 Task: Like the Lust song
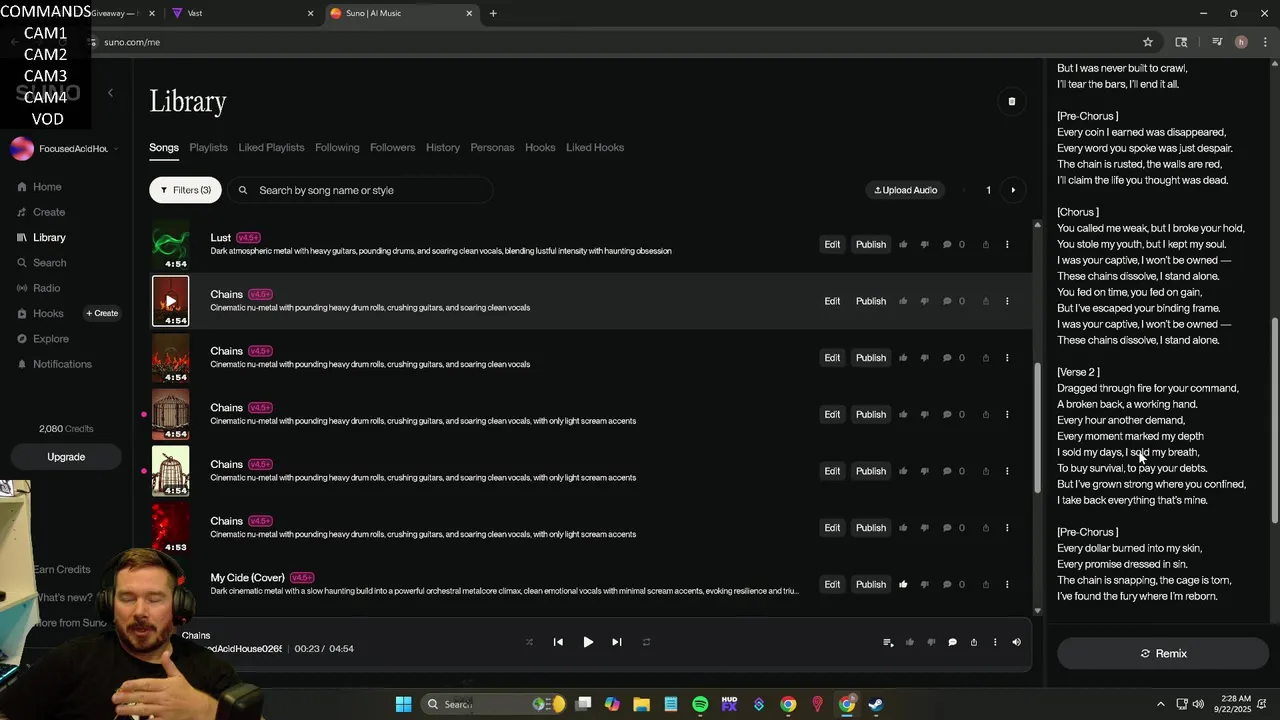click(x=903, y=244)
